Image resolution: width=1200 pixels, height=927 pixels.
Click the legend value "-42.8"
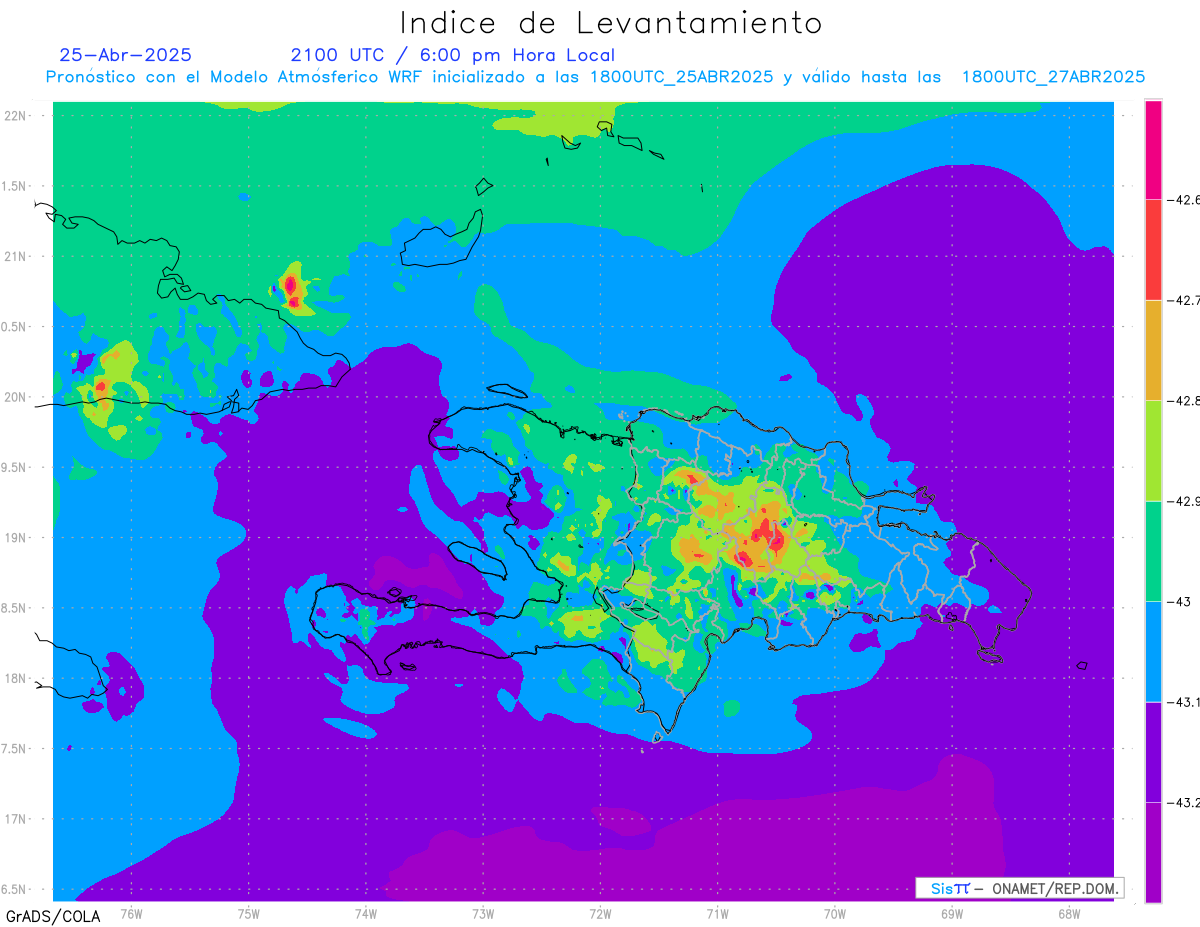[x=1185, y=401]
